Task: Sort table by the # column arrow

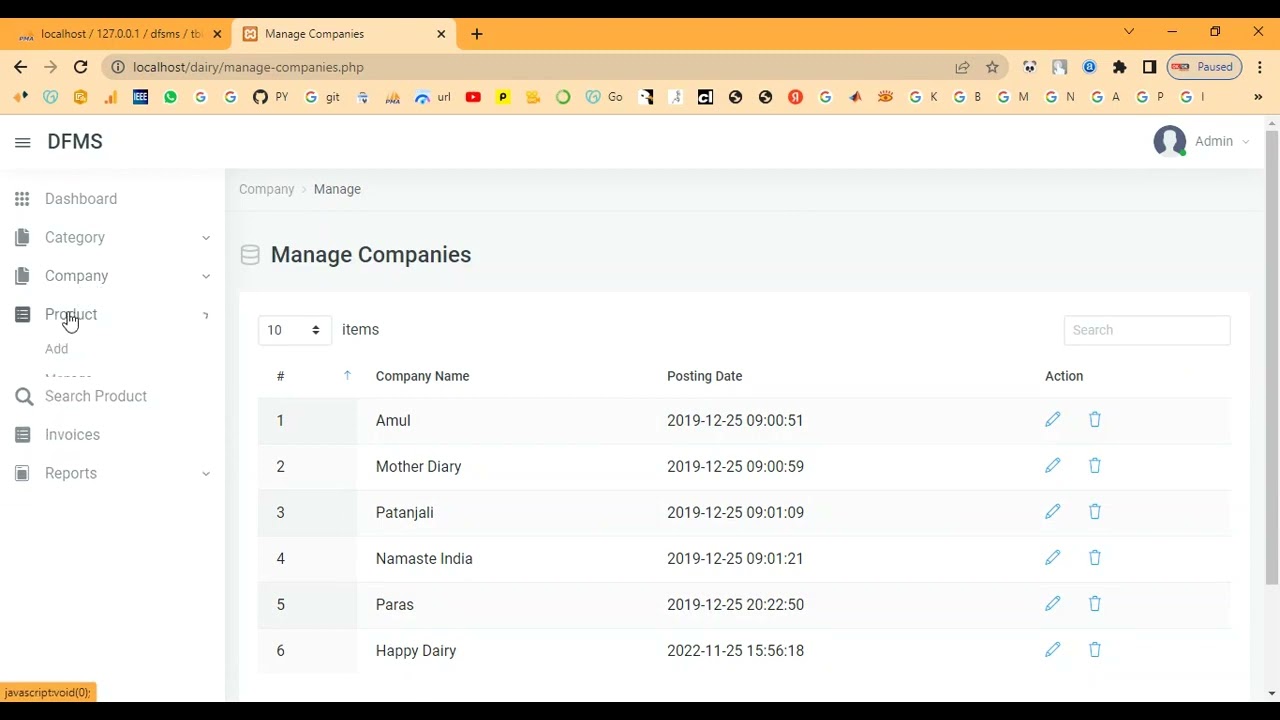Action: coord(347,376)
